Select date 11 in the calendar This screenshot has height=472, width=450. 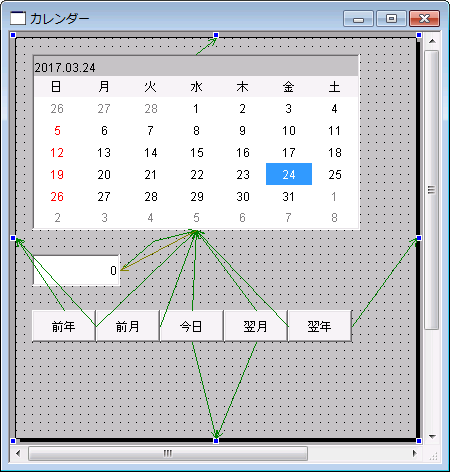pos(335,130)
